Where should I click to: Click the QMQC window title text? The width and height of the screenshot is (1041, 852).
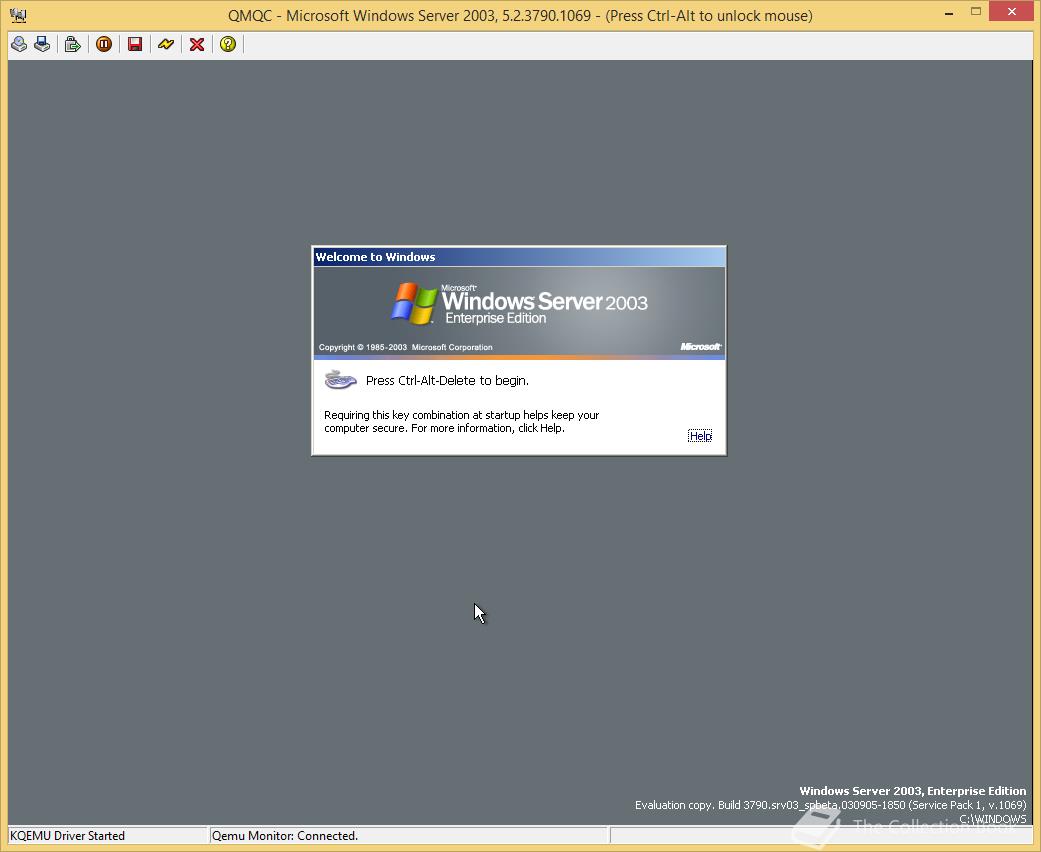point(520,15)
